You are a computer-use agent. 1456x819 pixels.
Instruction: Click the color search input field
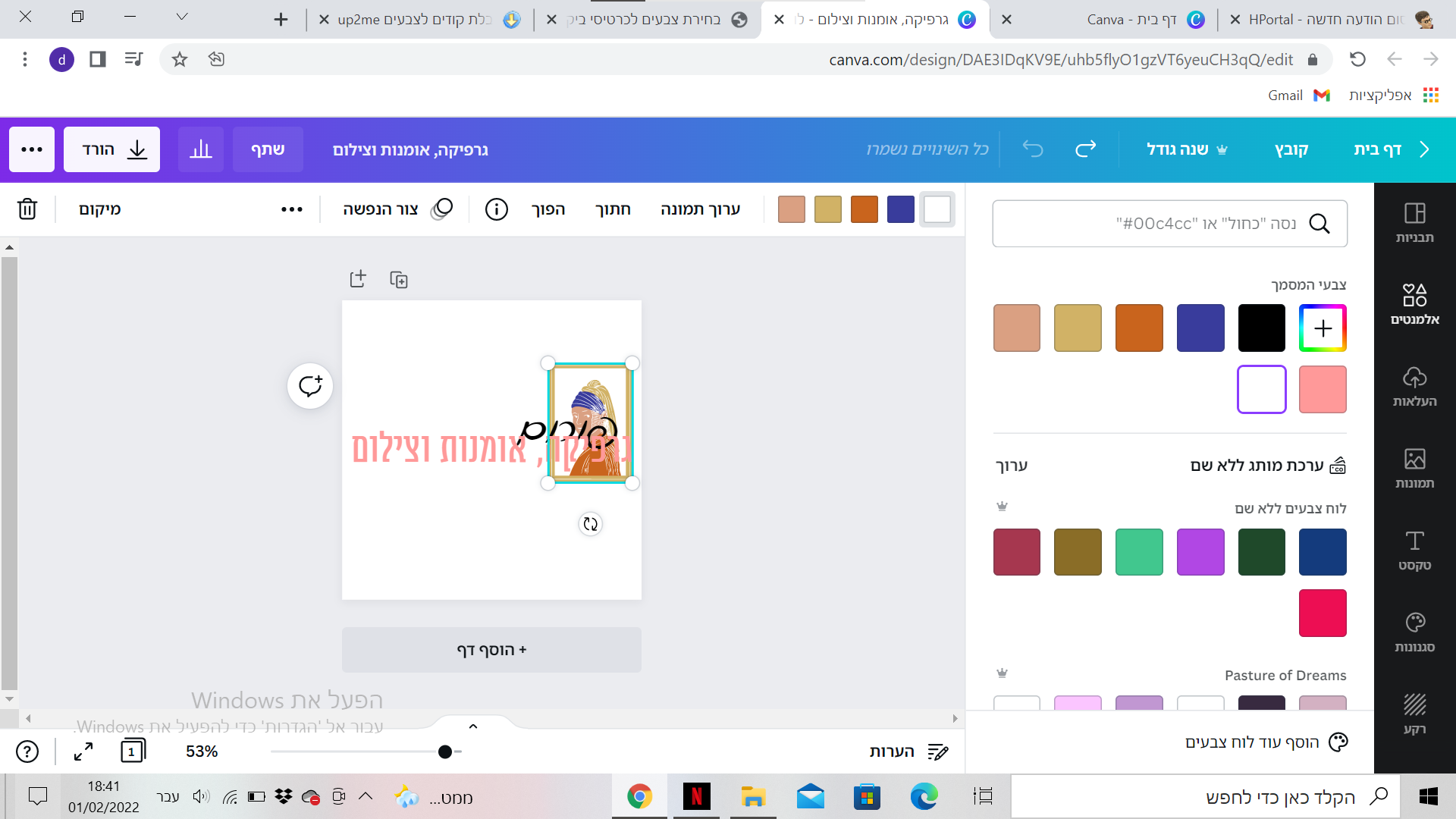pyautogui.click(x=1169, y=224)
